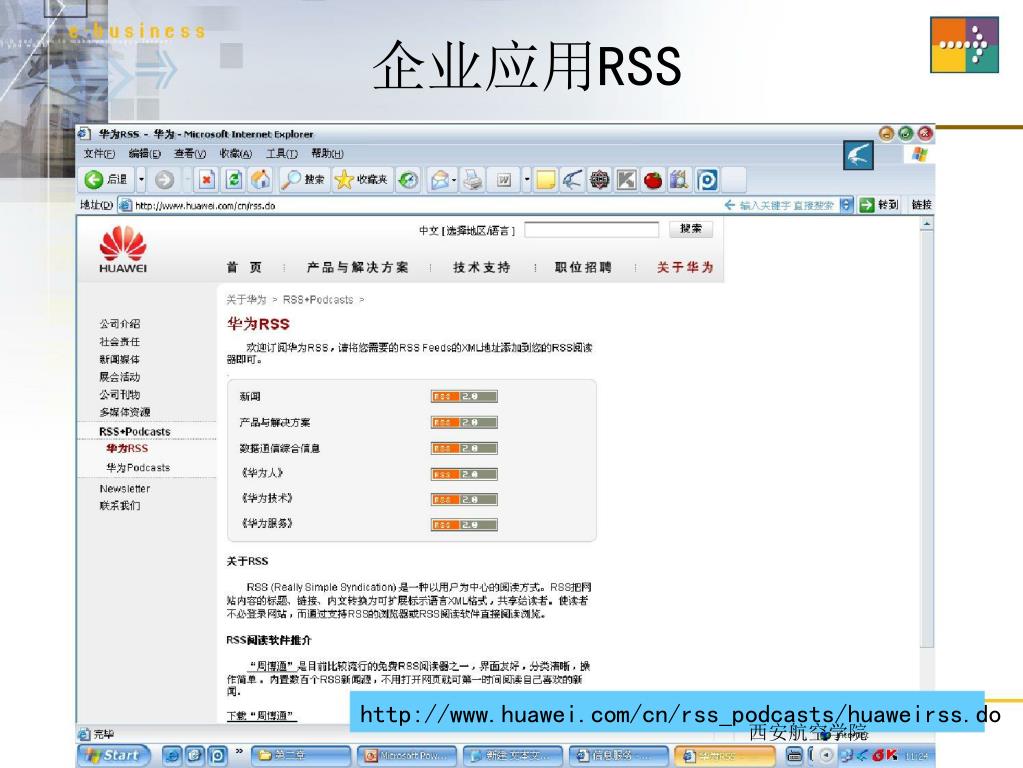The image size is (1023, 768).
Task: Go to 首页 in Huawei navigation
Action: click(244, 267)
